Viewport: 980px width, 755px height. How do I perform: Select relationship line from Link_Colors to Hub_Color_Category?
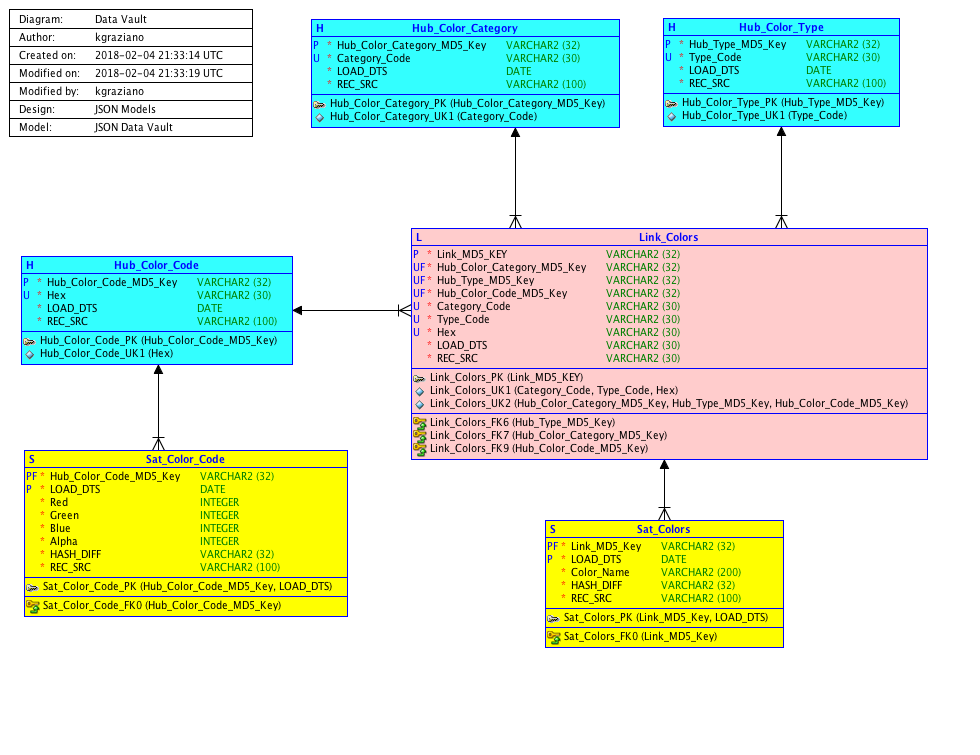tap(516, 178)
